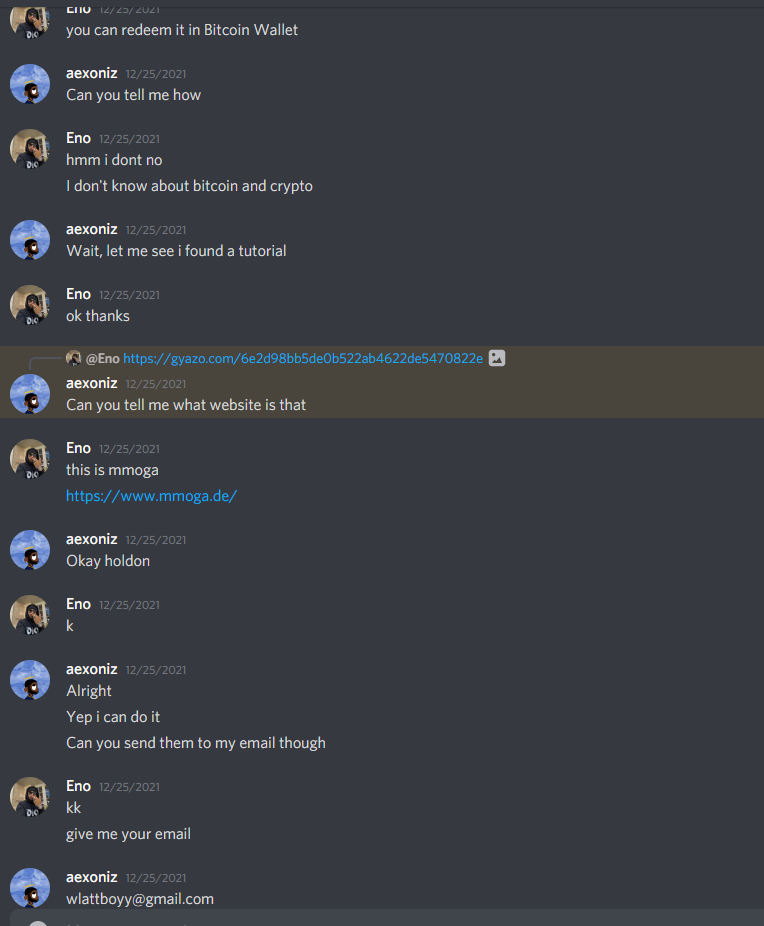Click Eno's avatar next to 'ok thanks'
The image size is (764, 926).
30,305
